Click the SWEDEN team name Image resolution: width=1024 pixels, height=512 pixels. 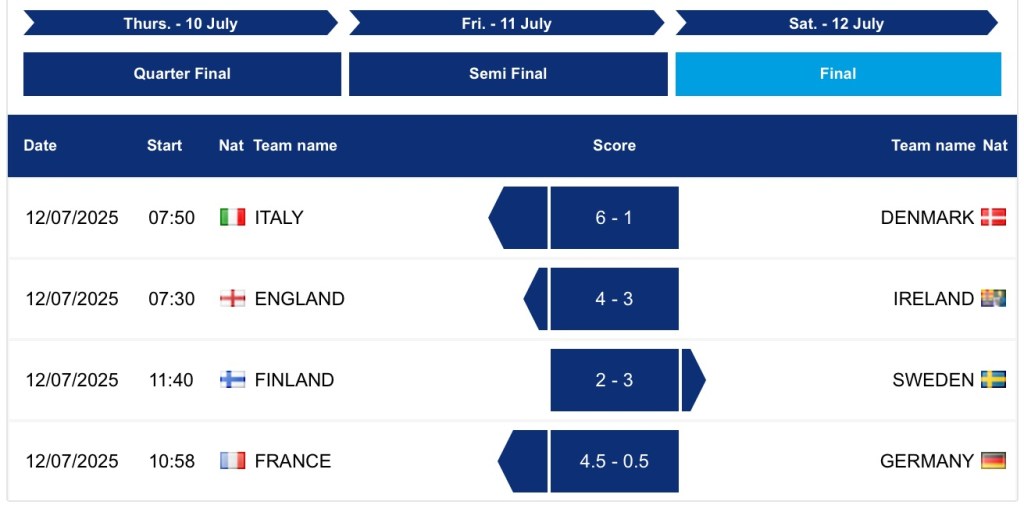tap(933, 380)
